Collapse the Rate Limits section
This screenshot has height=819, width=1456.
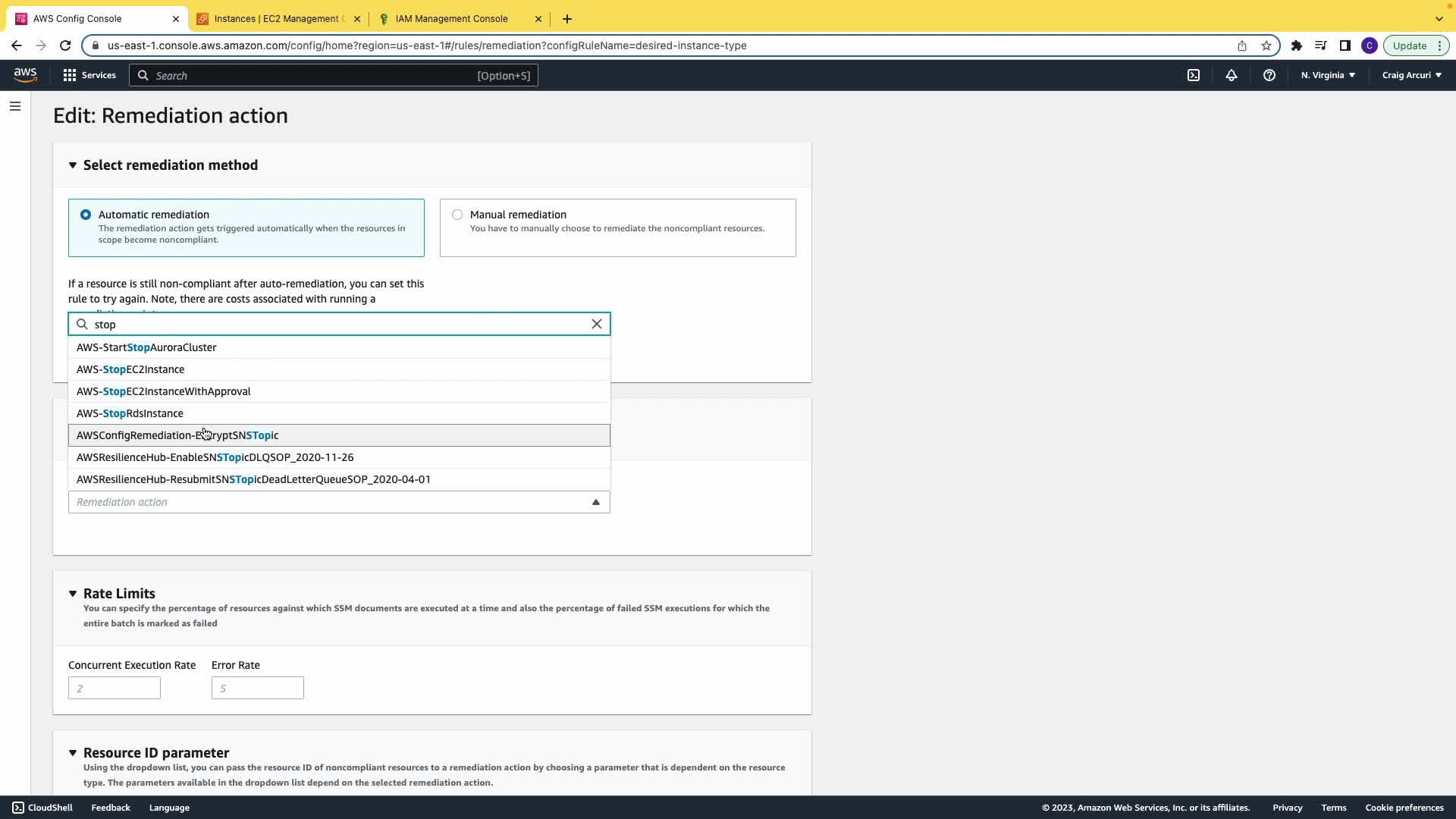point(73,594)
